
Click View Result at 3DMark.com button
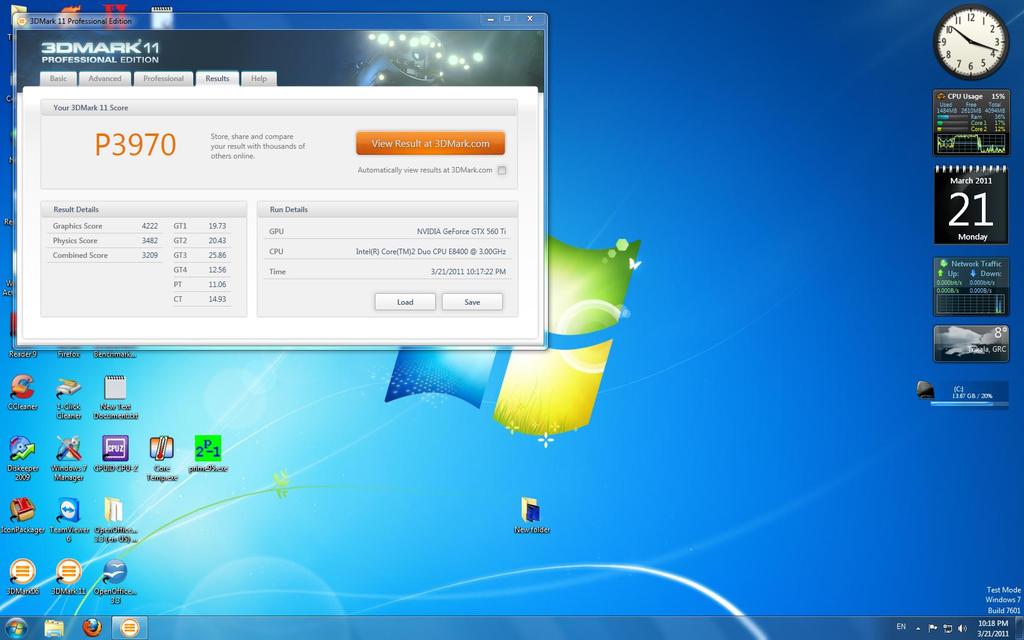point(430,144)
